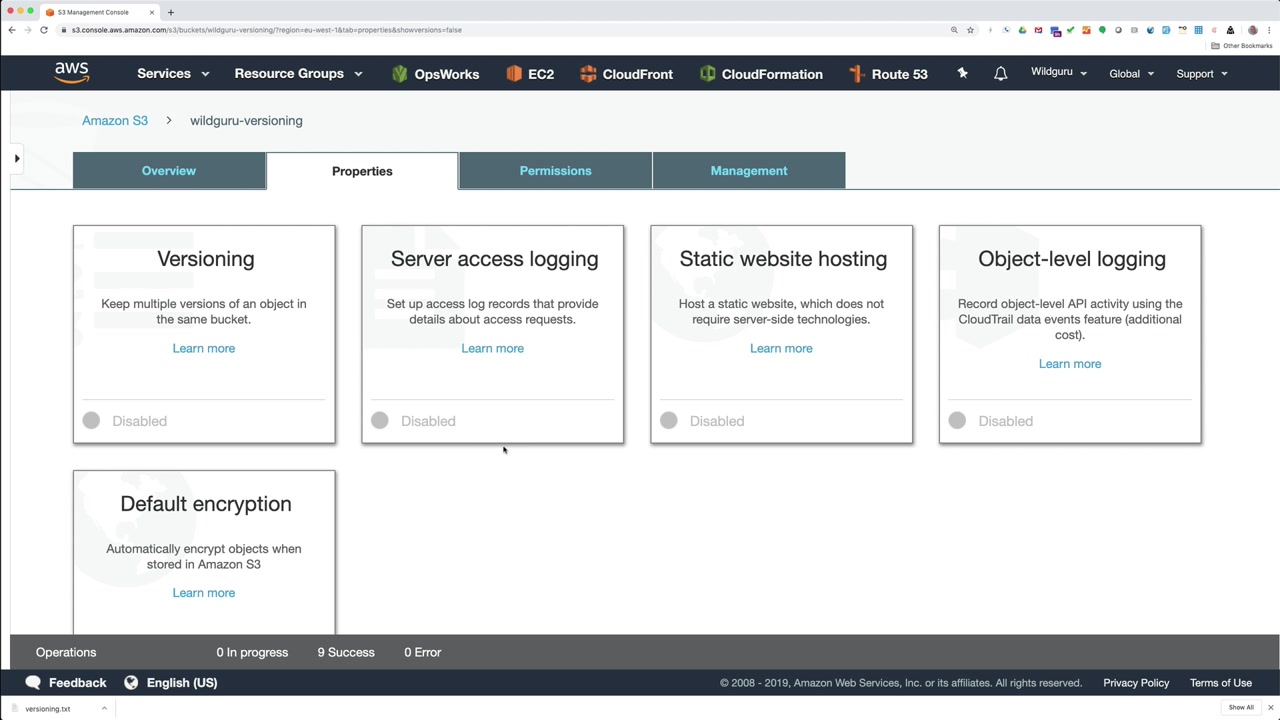Toggle Server access logging disabled status
This screenshot has width=1280, height=720.
[x=380, y=421]
